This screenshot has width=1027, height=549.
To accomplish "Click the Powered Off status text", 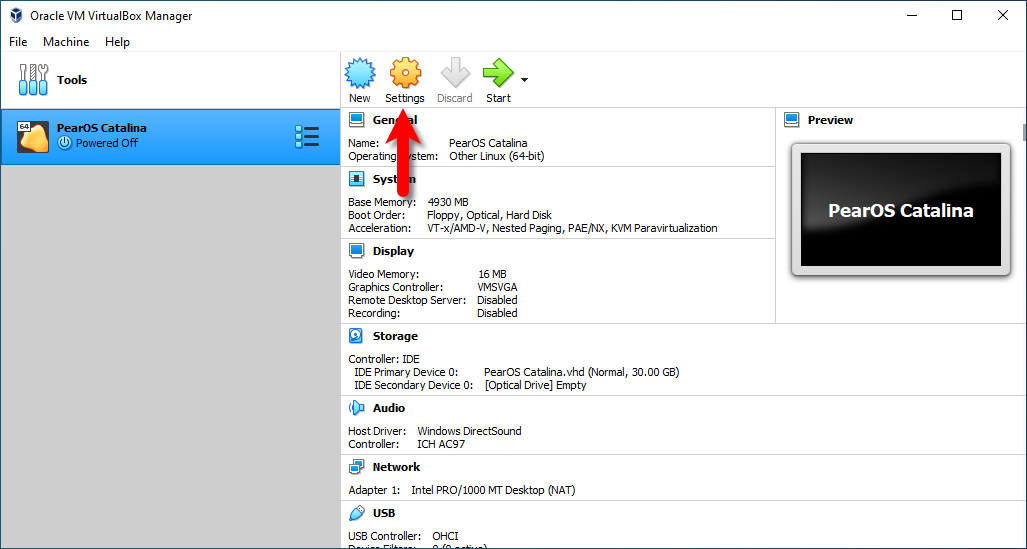I will pyautogui.click(x=107, y=143).
